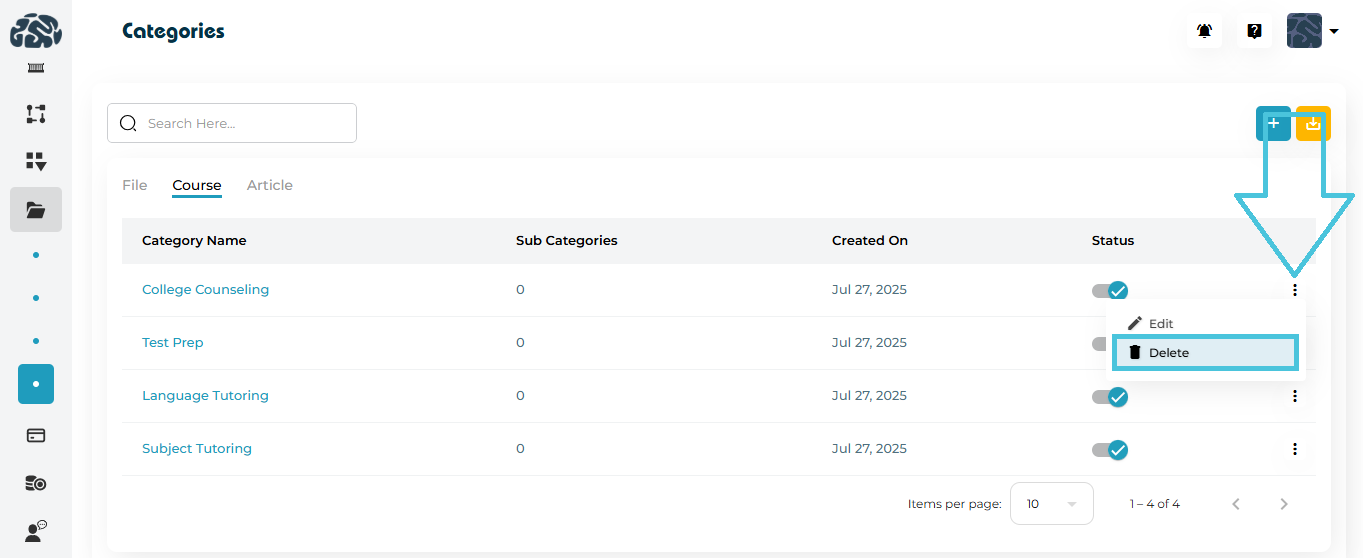
Task: Open the folder icon in sidebar
Action: (x=36, y=210)
